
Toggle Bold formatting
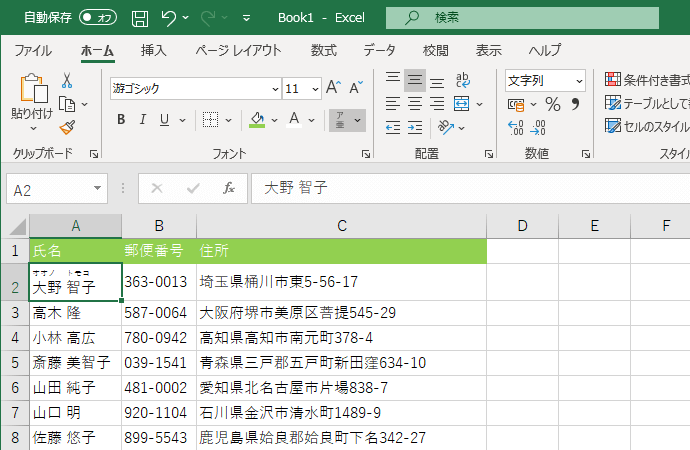(x=121, y=119)
